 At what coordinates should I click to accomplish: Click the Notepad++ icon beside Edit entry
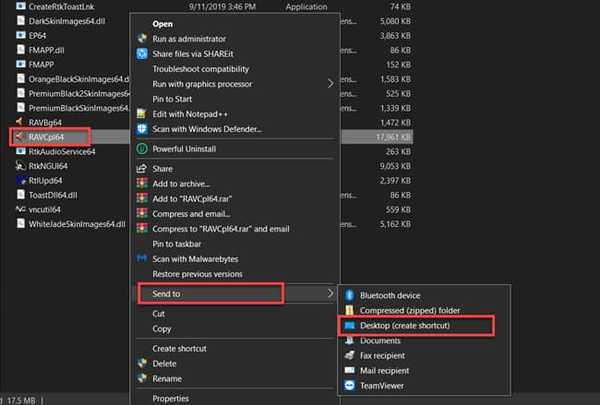click(142, 114)
